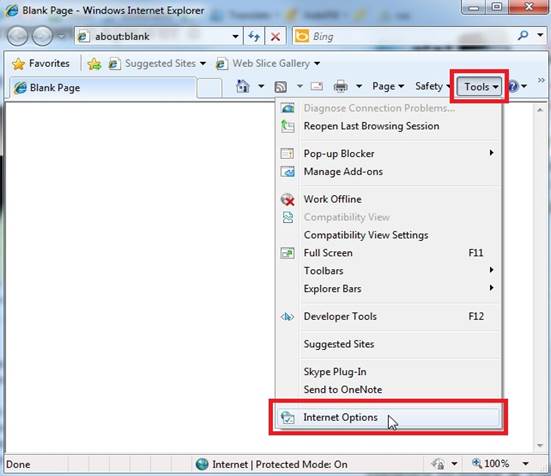This screenshot has width=551, height=476.
Task: Click the Print icon
Action: [x=341, y=86]
